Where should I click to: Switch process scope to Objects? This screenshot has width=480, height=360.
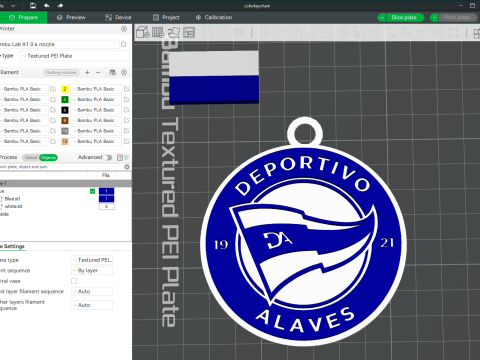click(48, 157)
